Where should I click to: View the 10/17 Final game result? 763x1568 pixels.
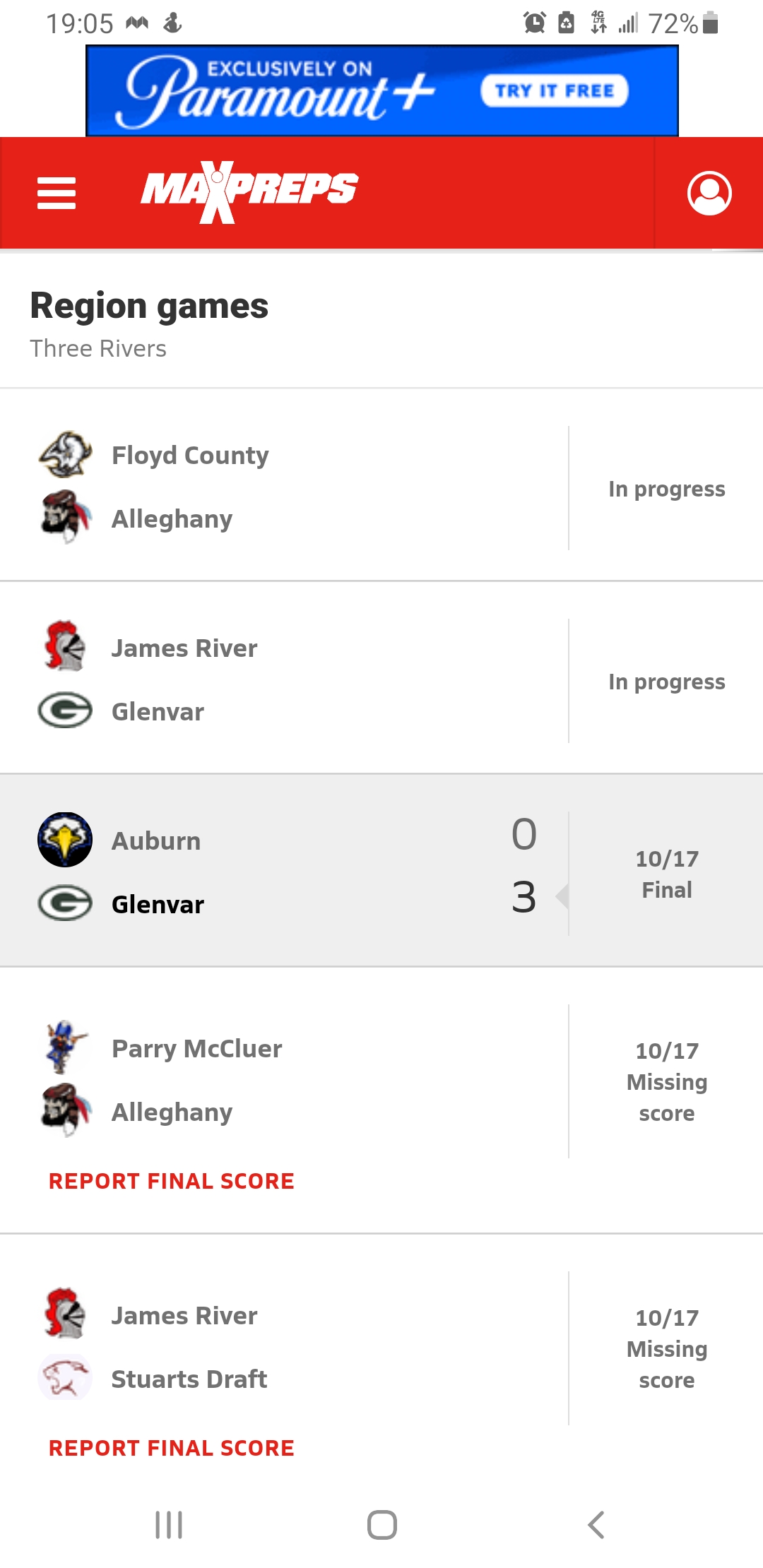(x=666, y=874)
